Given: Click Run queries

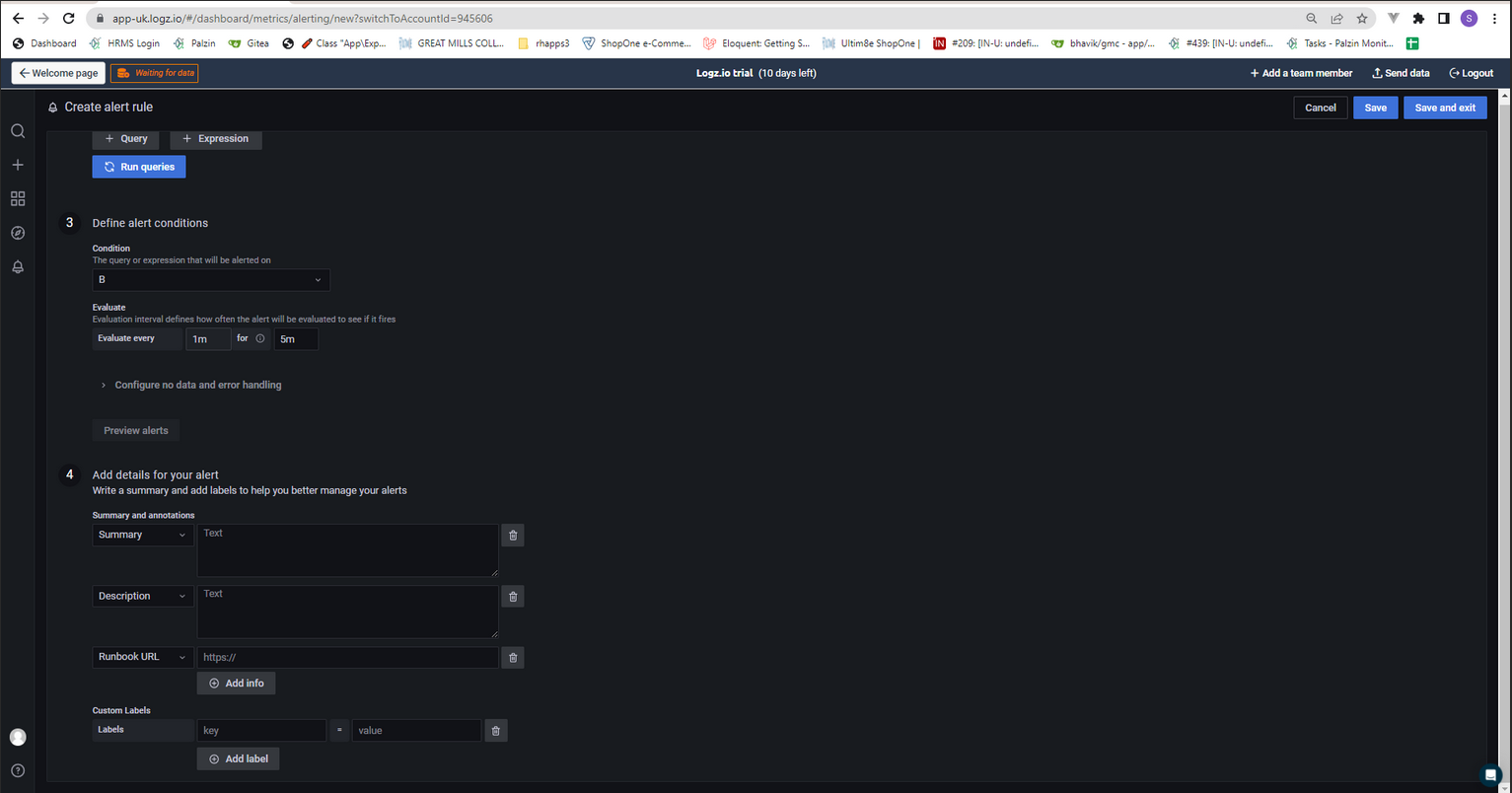Looking at the screenshot, I should (x=139, y=167).
